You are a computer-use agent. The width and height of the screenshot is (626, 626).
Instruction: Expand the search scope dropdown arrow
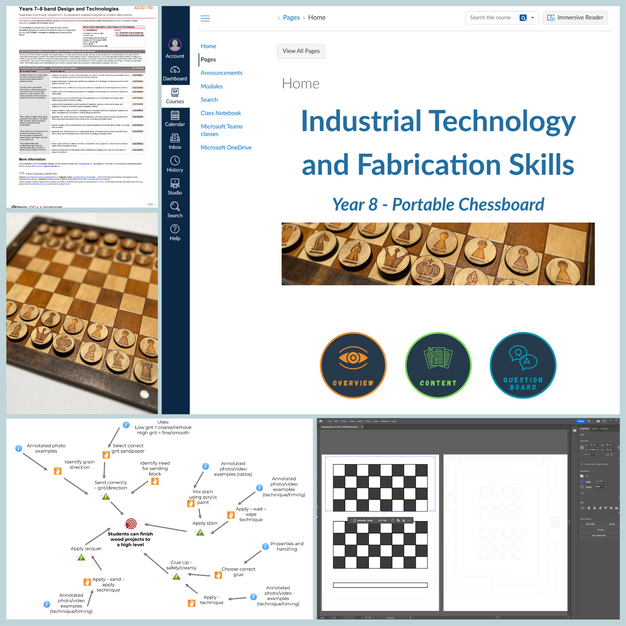pos(532,18)
